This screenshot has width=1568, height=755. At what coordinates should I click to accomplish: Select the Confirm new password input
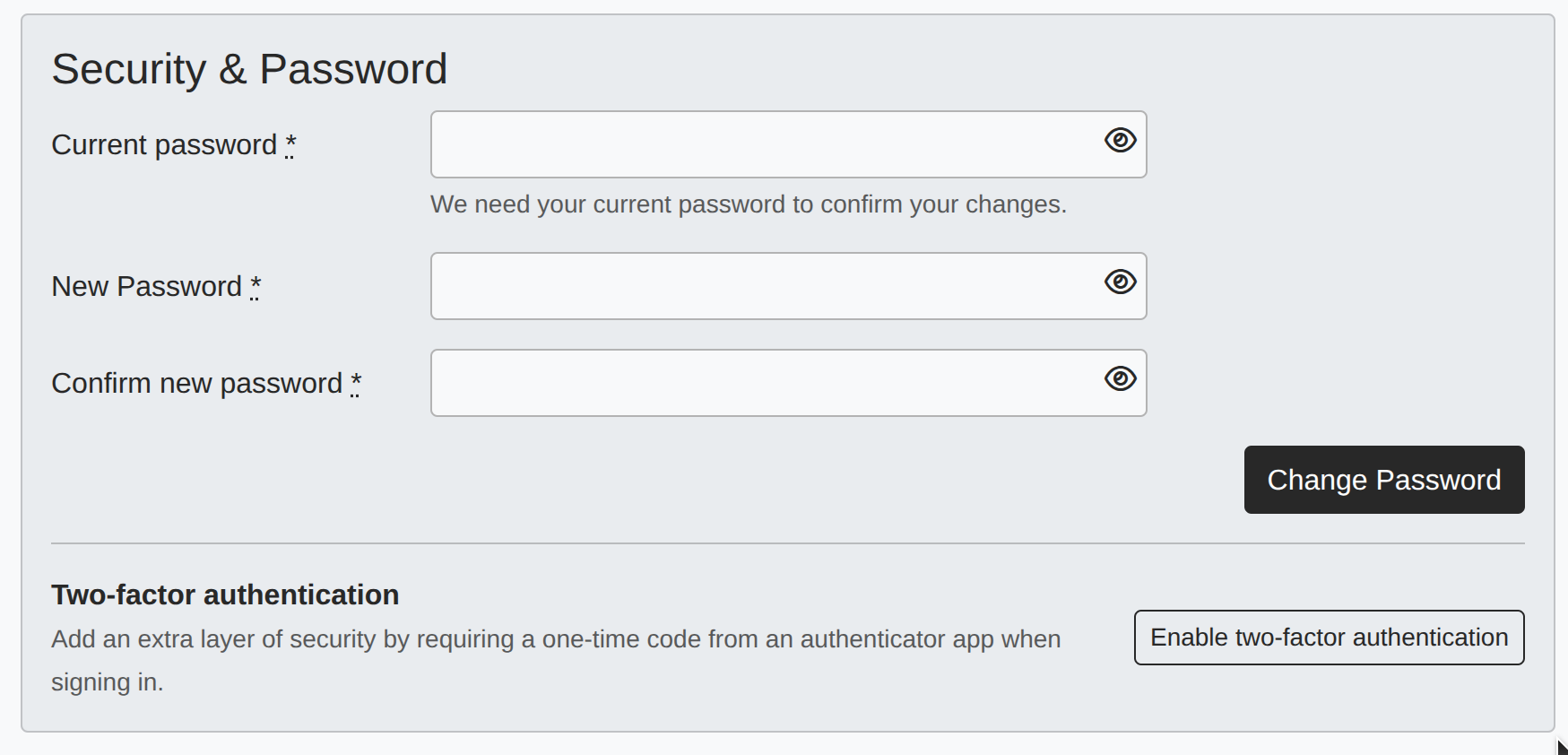click(762, 383)
